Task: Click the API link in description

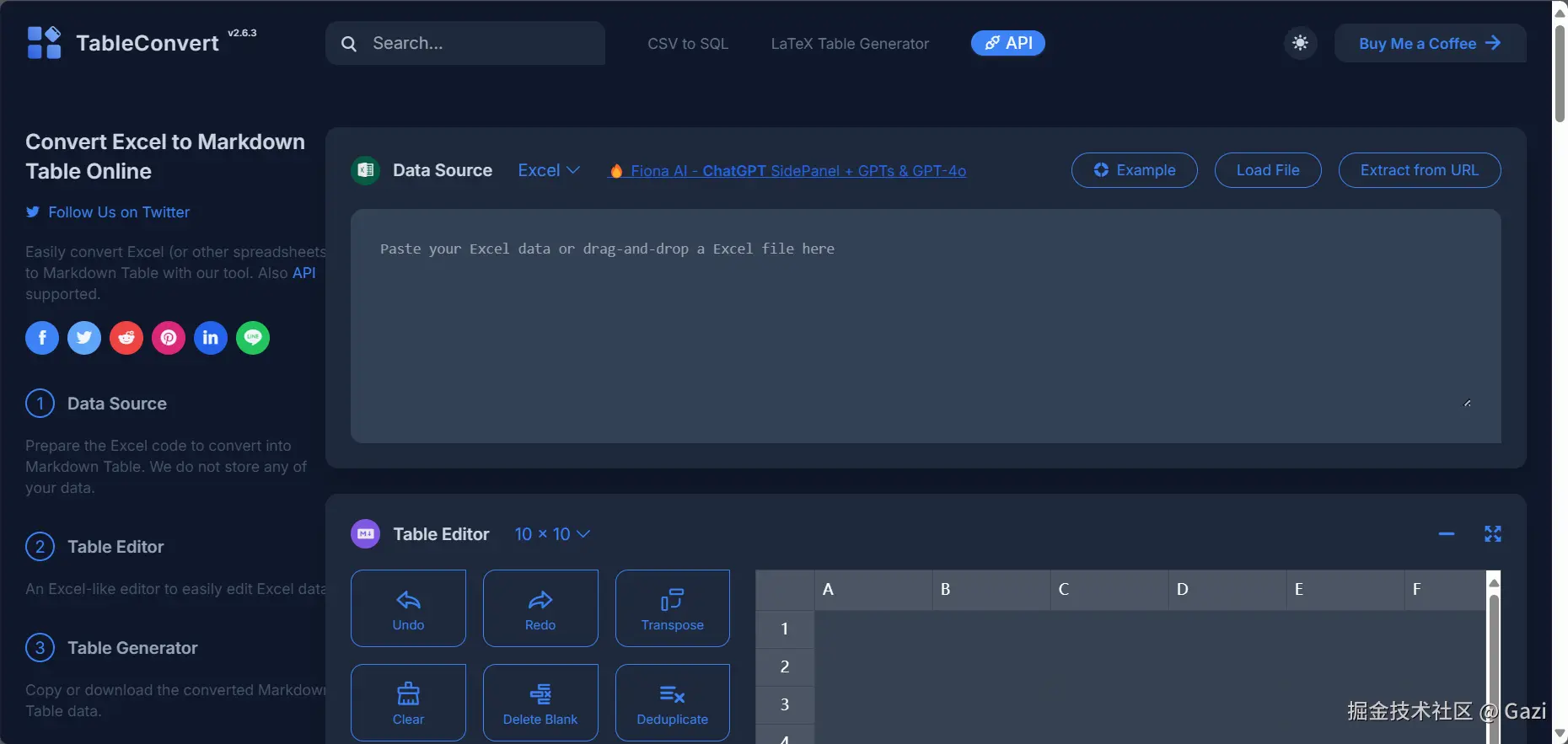Action: click(x=303, y=273)
